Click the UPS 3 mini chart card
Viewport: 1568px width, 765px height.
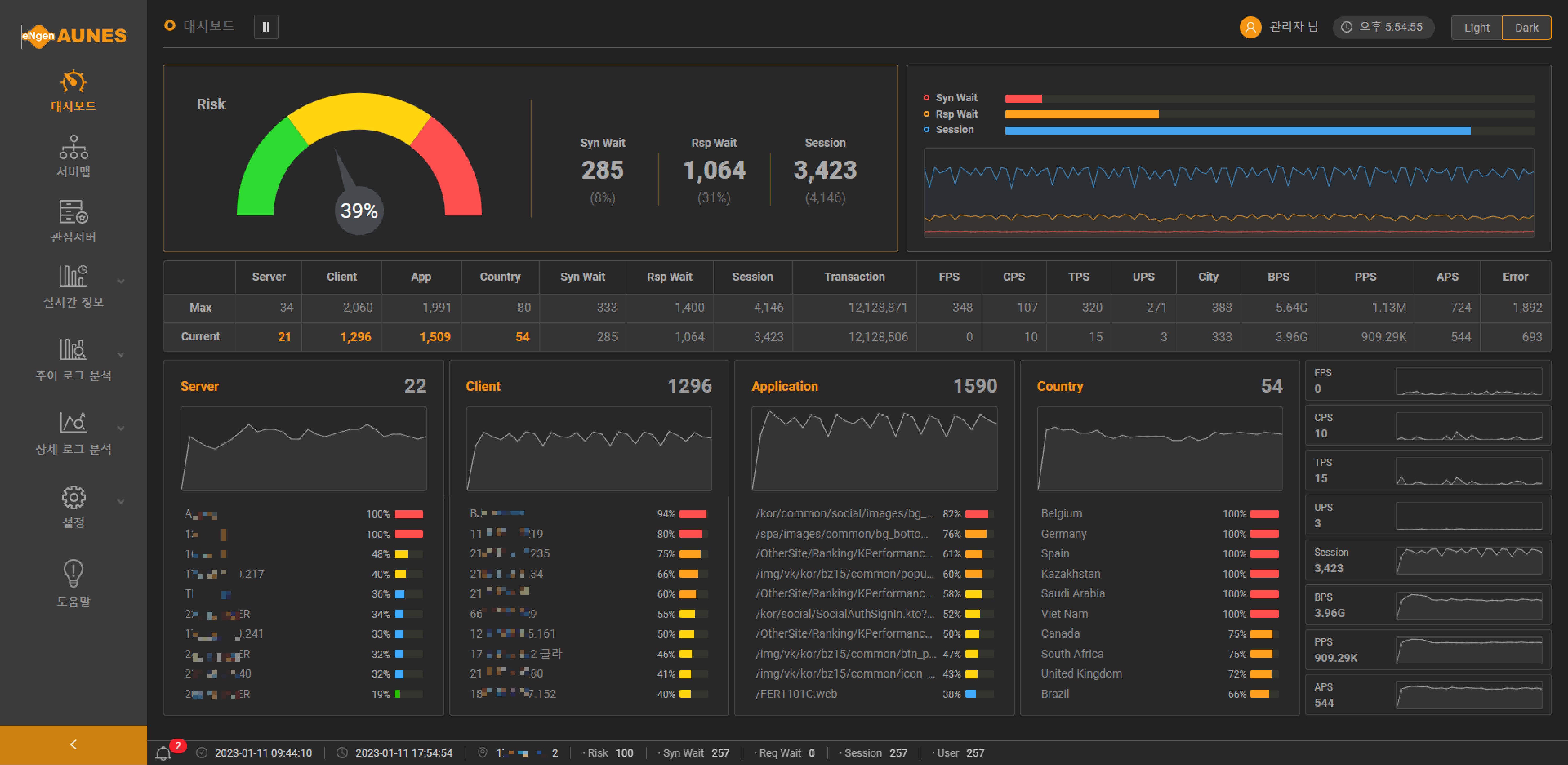pyautogui.click(x=1427, y=515)
